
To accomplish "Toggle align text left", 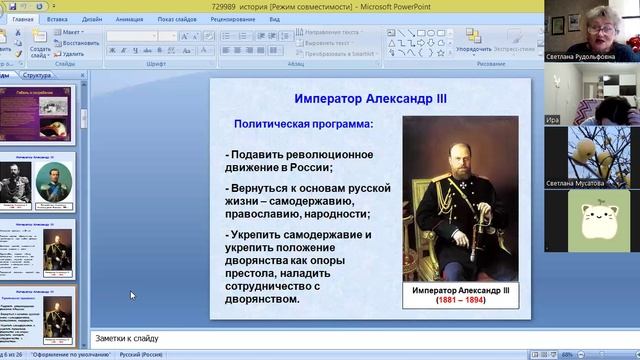I will (x=226, y=51).
